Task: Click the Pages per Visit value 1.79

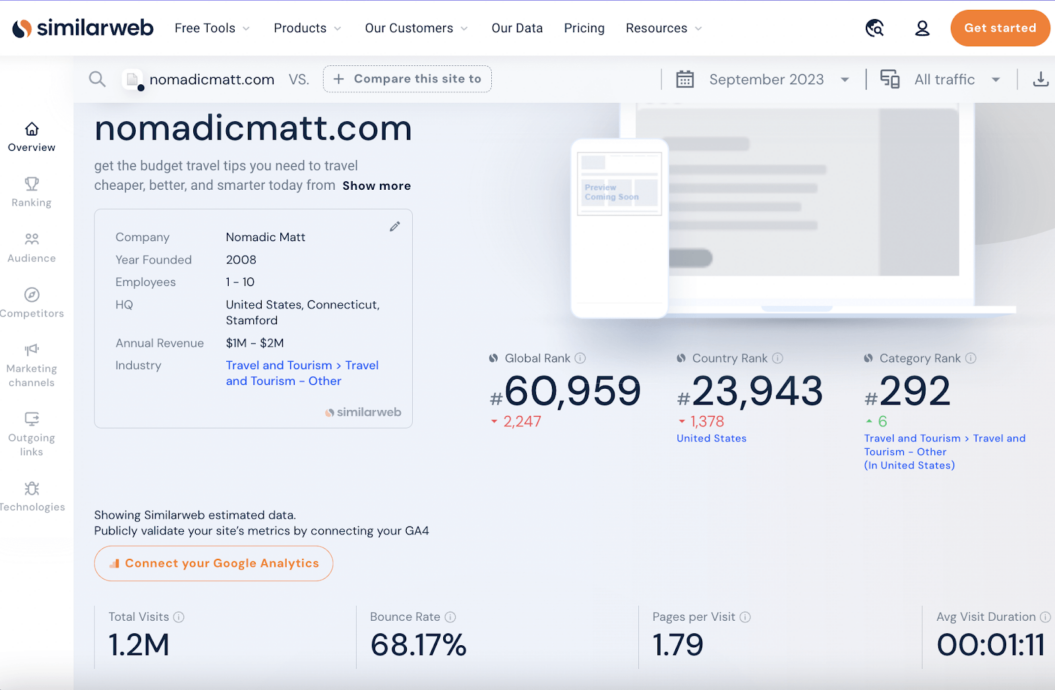Action: (x=678, y=645)
